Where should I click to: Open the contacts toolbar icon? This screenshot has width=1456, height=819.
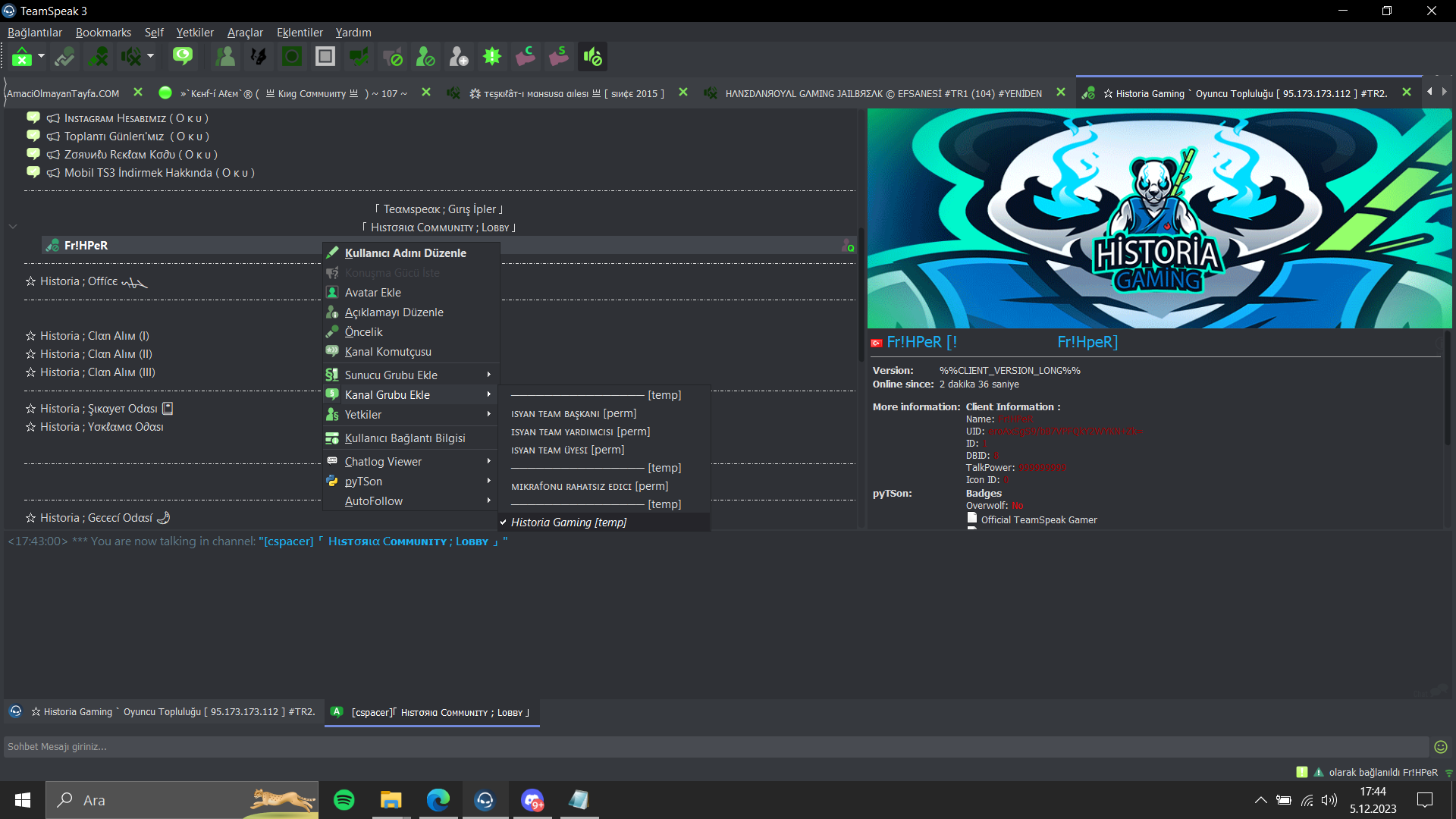coord(225,57)
